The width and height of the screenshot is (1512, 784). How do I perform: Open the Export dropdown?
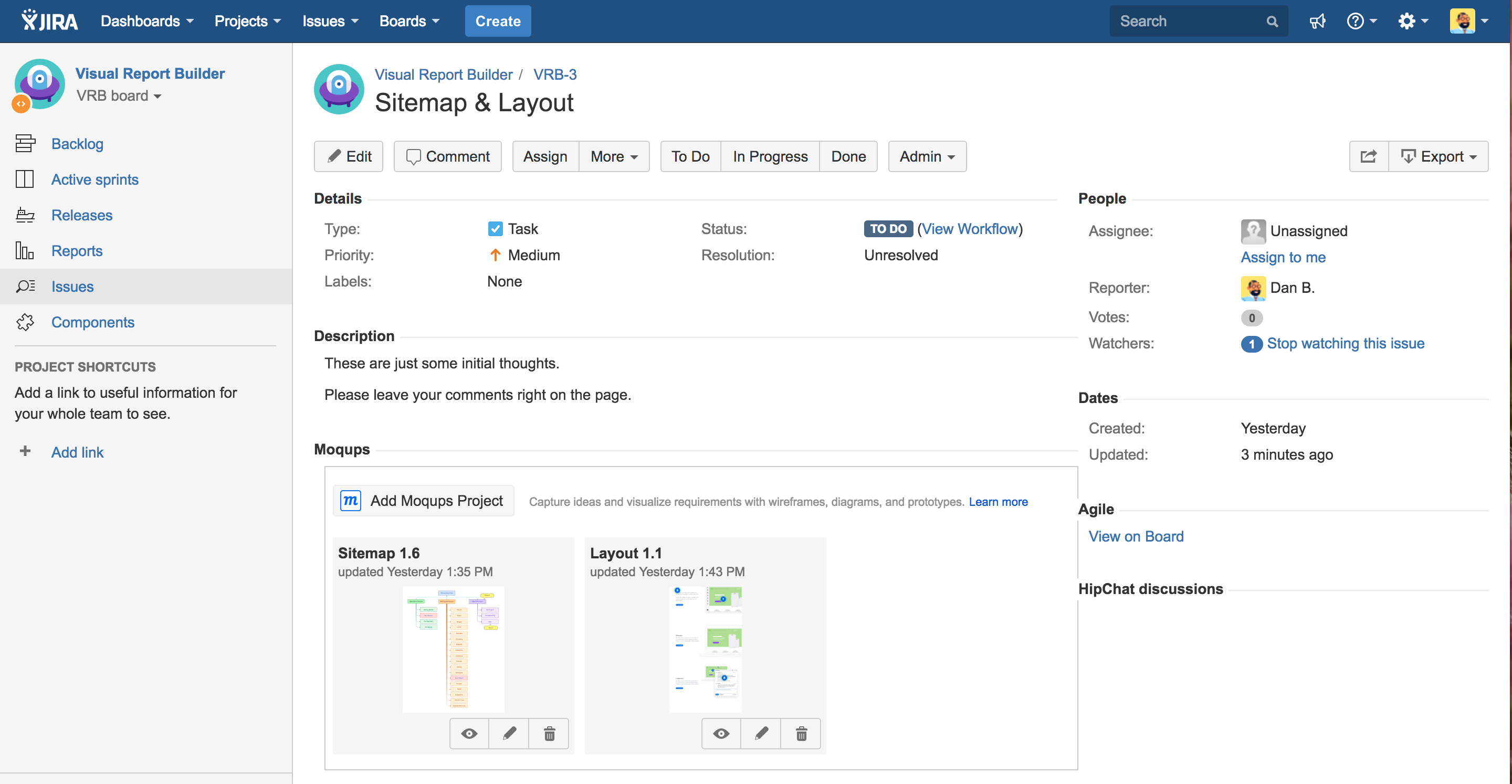(1438, 156)
